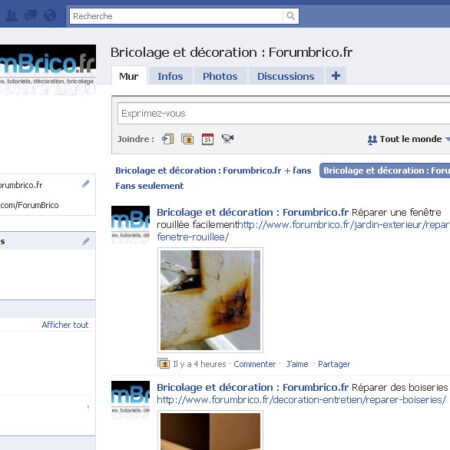Open the messages icon in top bar
Image resolution: width=450 pixels, height=450 pixels.
pyautogui.click(x=31, y=15)
